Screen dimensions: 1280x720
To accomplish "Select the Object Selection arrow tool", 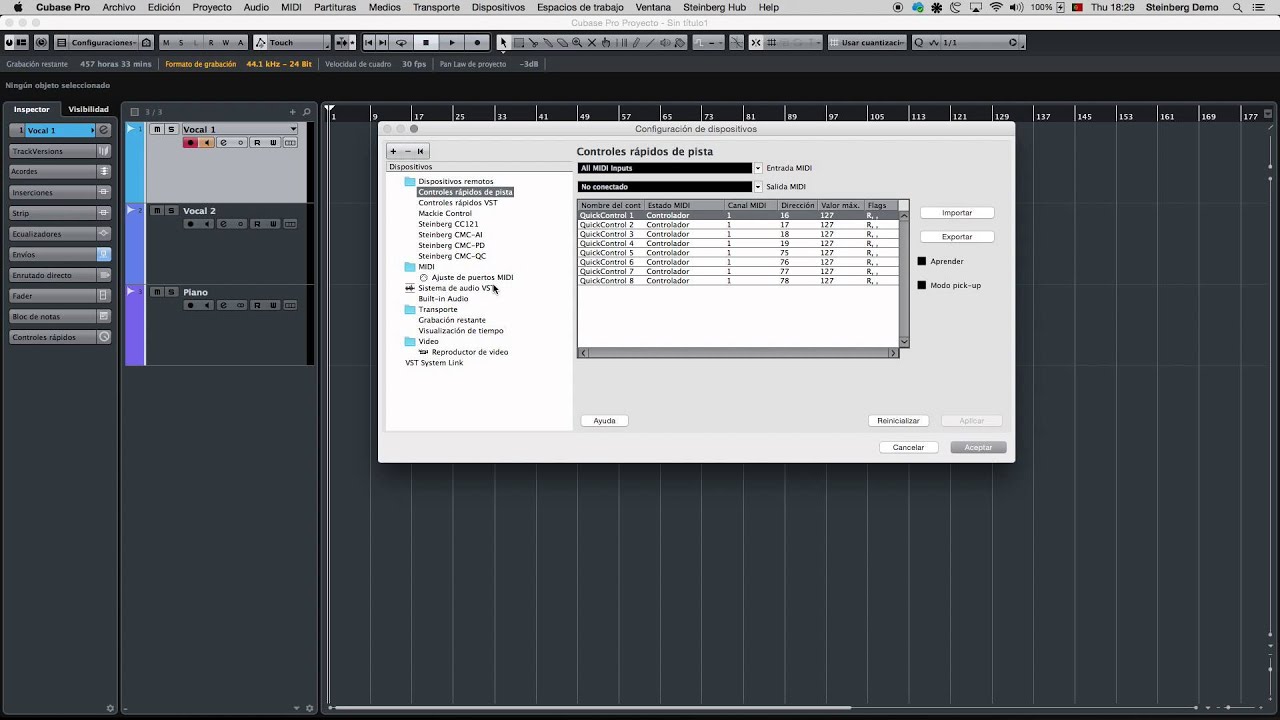I will pyautogui.click(x=503, y=43).
